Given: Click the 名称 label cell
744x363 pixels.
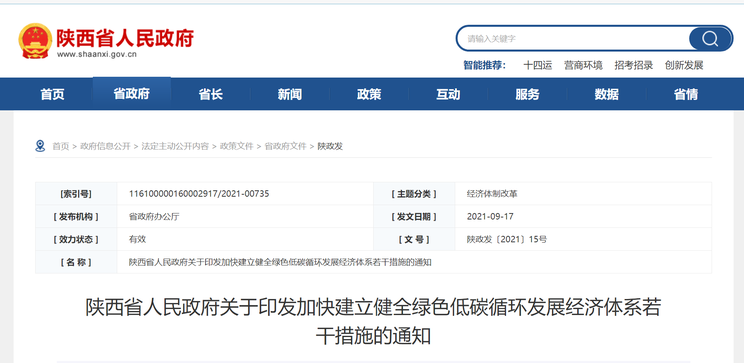Looking at the screenshot, I should [76, 262].
